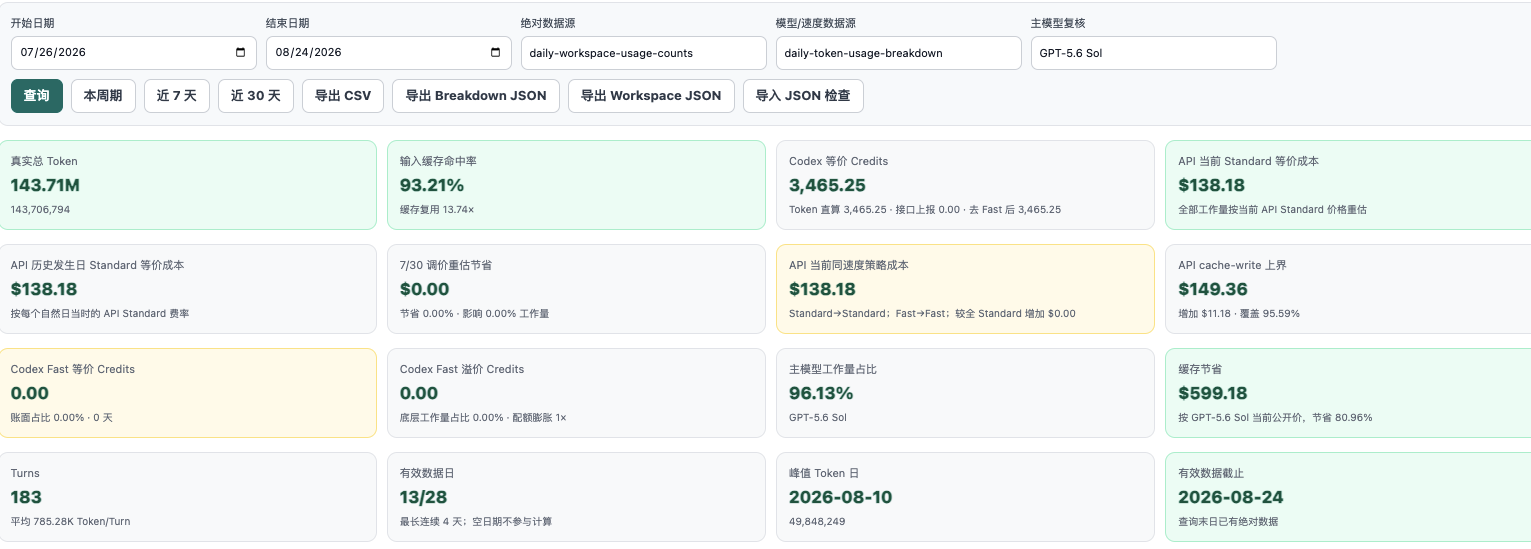Click the 7/30 调价重估节省 value $0.00
The width and height of the screenshot is (1531, 549).
(425, 289)
